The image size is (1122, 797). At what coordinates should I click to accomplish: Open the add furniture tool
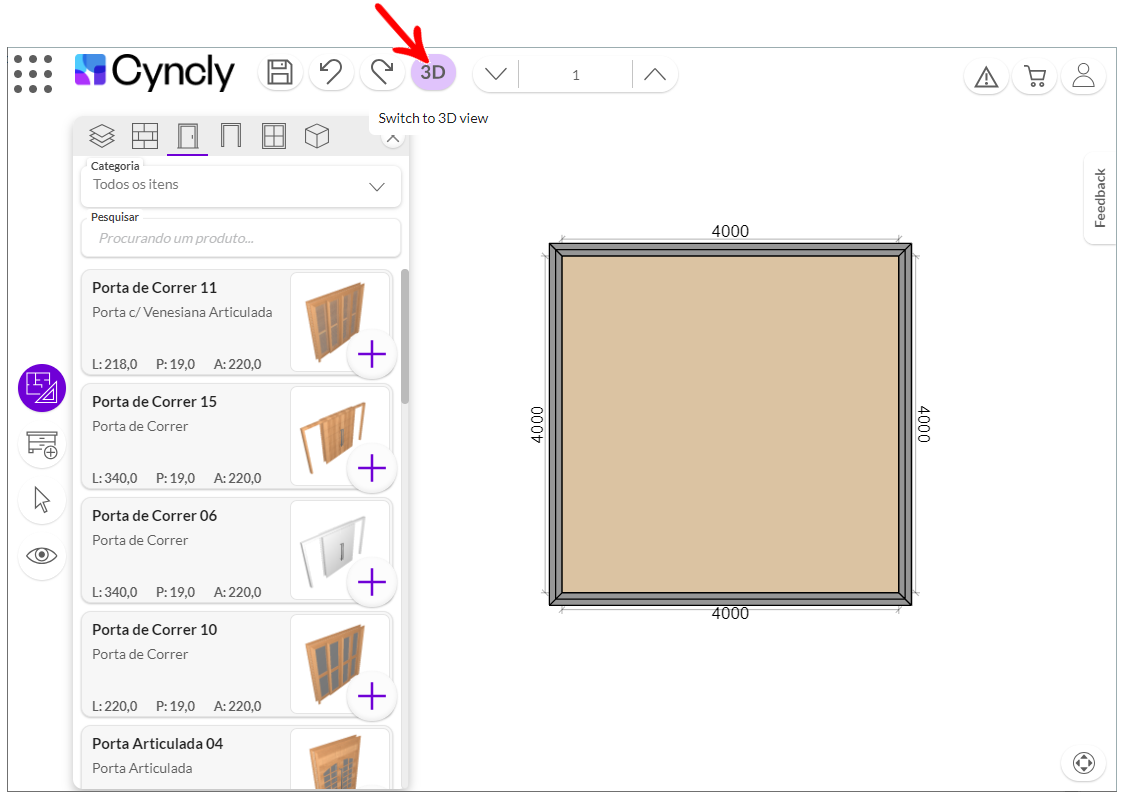coord(42,444)
